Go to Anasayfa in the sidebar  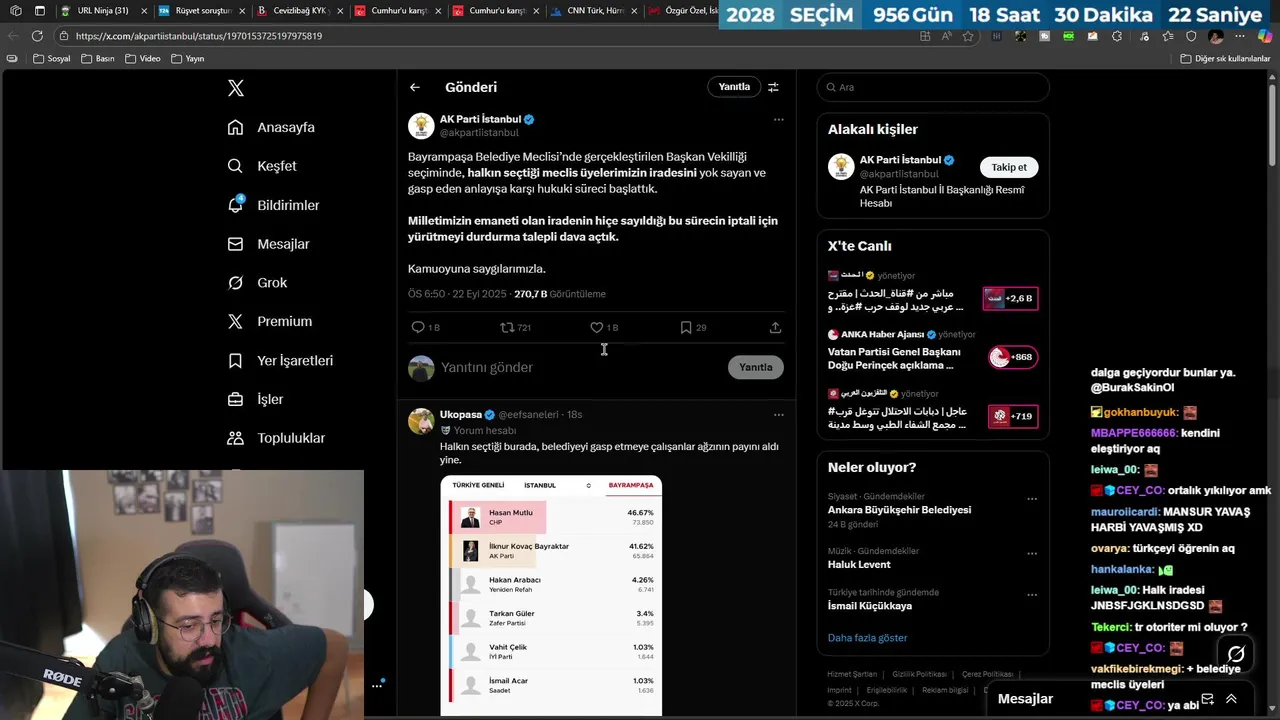(x=271, y=127)
